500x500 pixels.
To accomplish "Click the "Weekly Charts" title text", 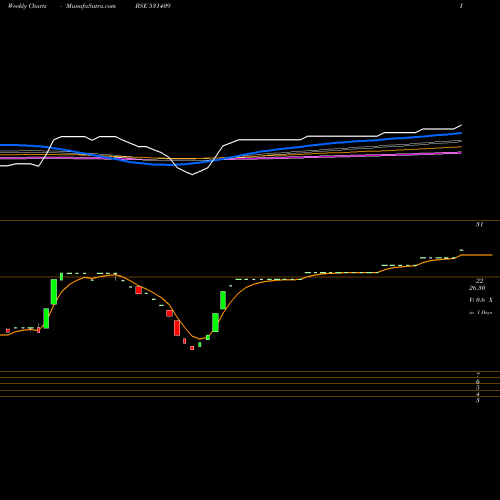I will [27, 6].
